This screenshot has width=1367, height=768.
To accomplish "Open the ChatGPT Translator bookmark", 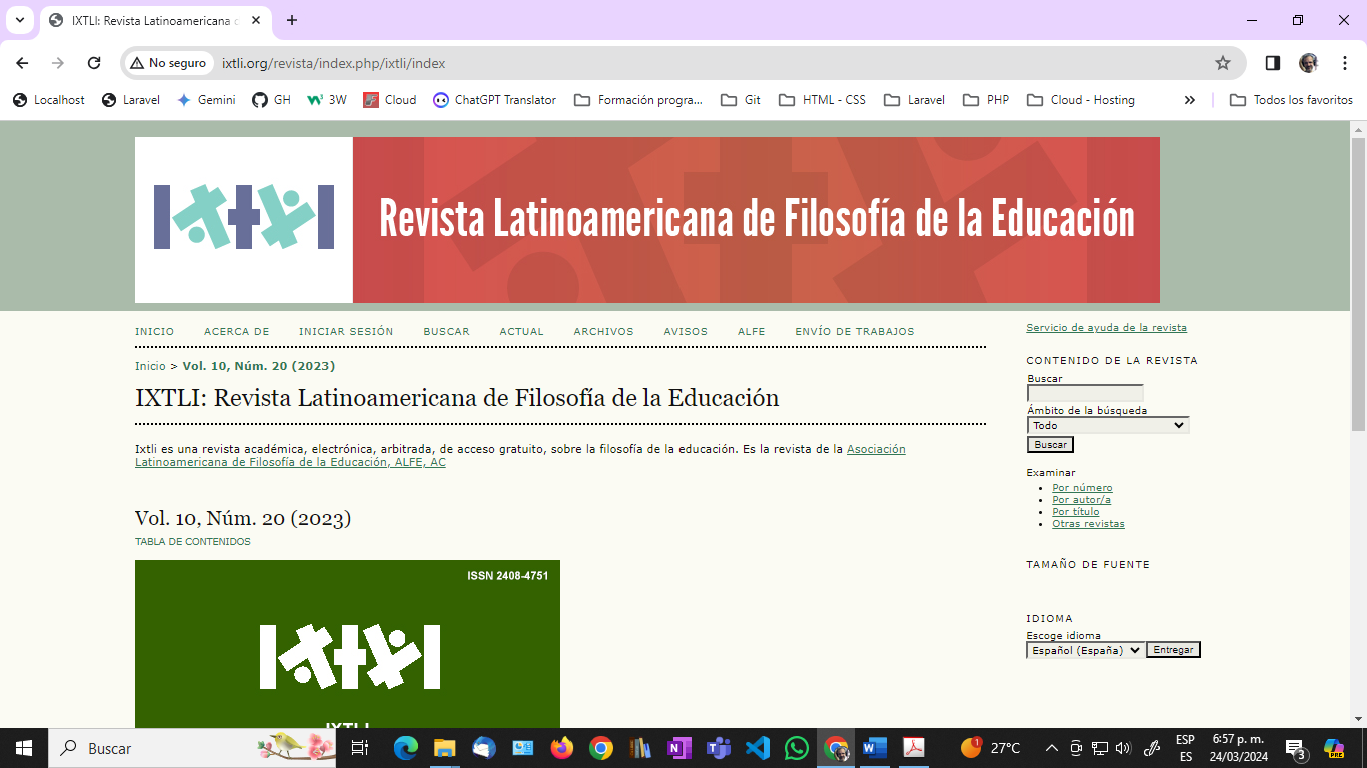I will [x=495, y=100].
